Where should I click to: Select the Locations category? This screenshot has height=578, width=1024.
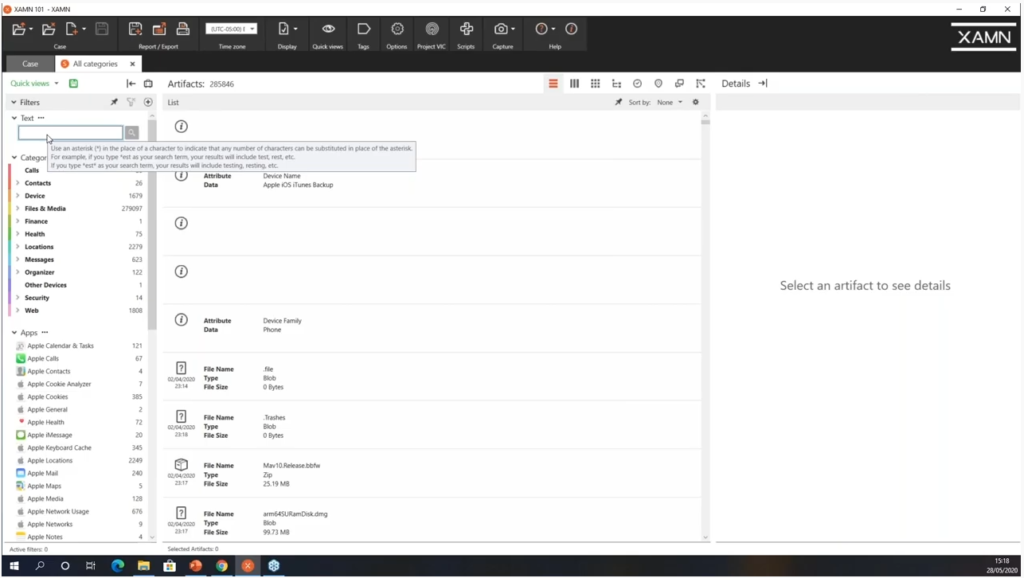pos(39,247)
